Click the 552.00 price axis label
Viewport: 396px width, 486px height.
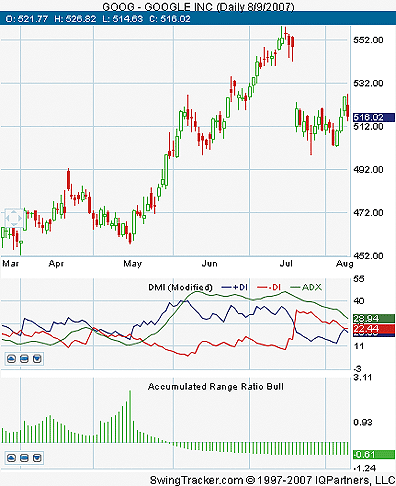pos(368,40)
